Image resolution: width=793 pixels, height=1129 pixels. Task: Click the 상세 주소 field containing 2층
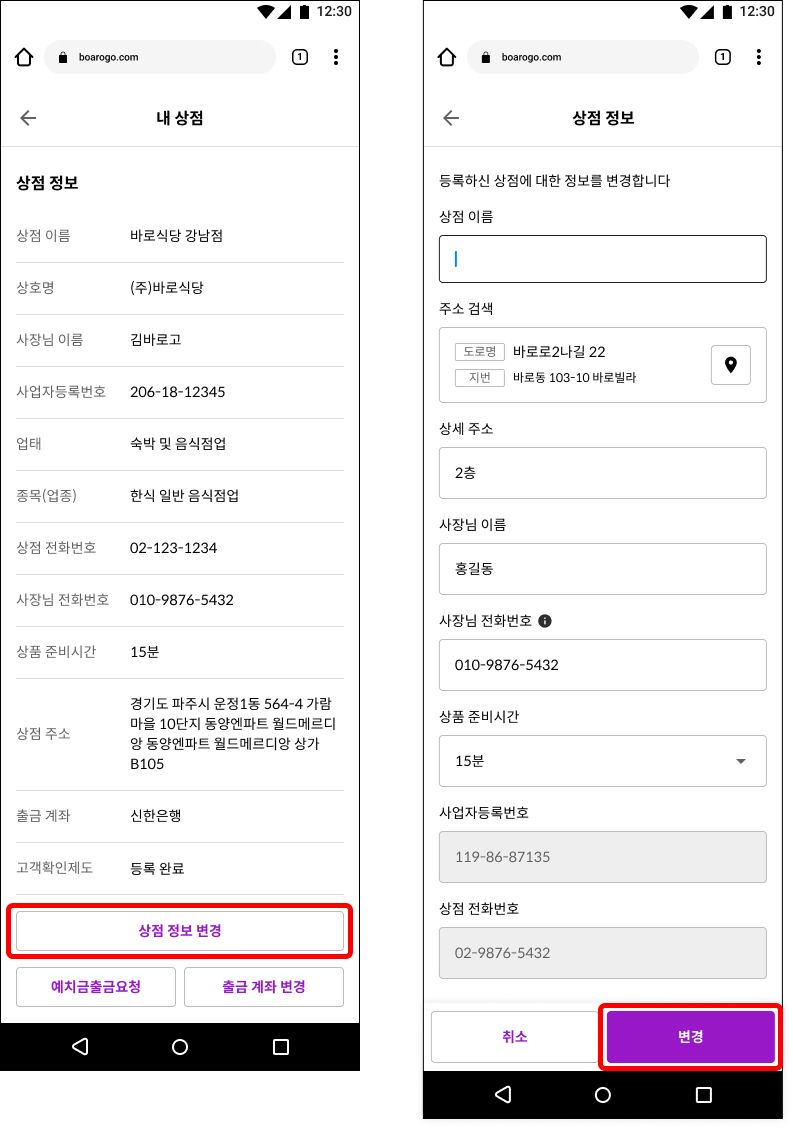coord(603,473)
